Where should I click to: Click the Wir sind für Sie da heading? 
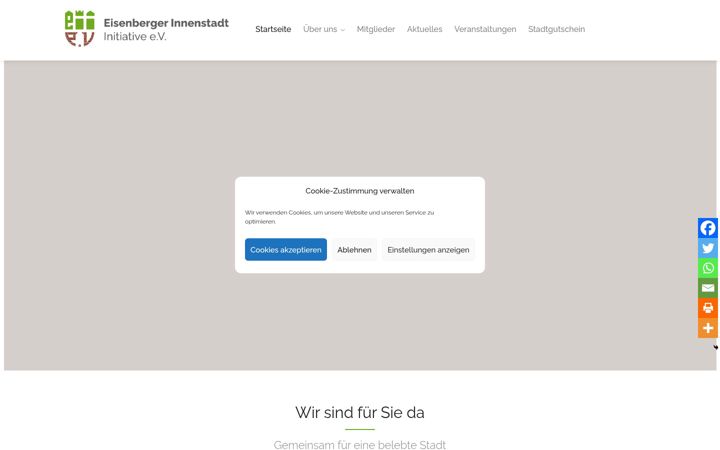click(360, 412)
